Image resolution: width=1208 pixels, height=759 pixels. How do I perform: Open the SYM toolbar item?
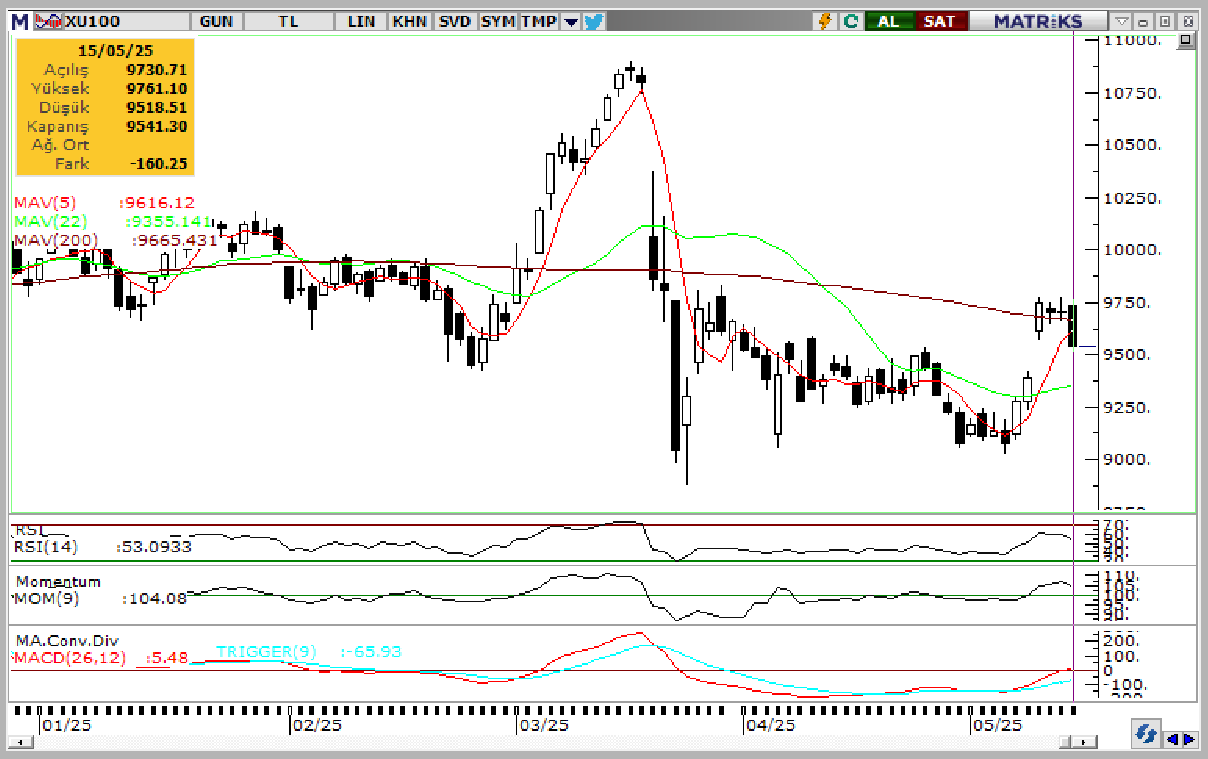click(497, 21)
